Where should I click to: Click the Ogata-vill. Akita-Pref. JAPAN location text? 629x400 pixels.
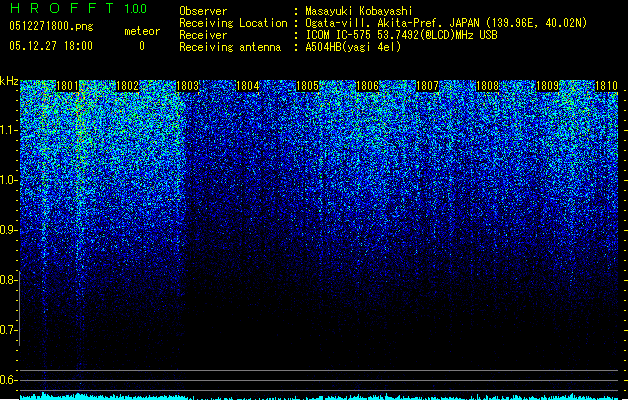446,23
